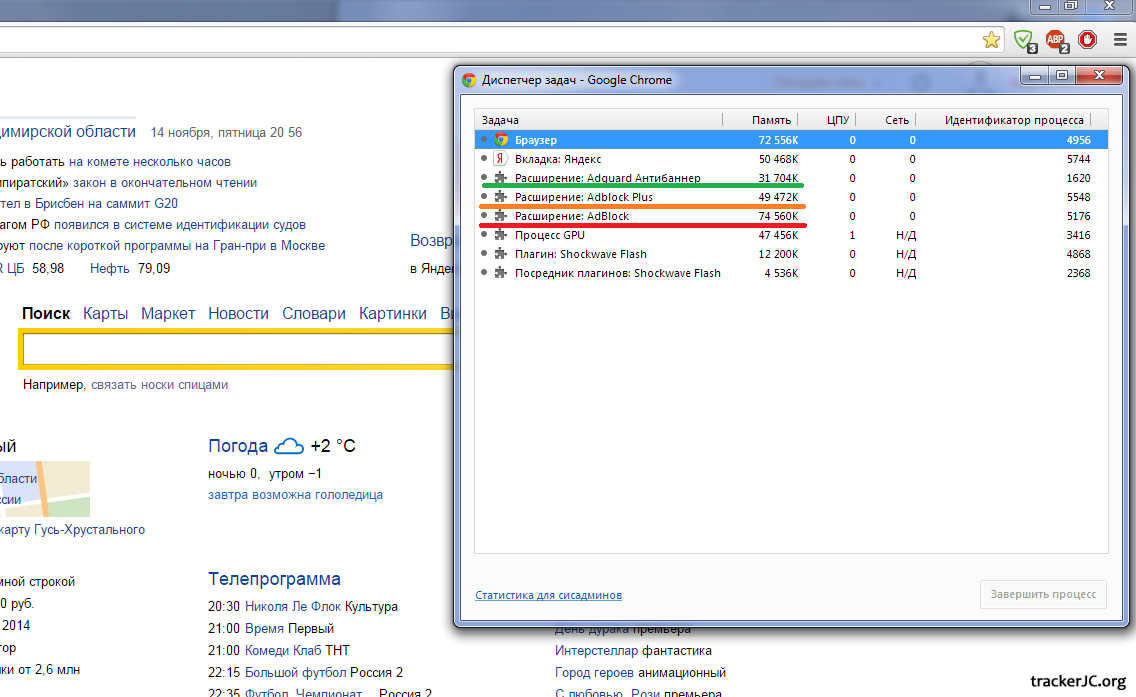Open the Adguard extension icon
1136x697 pixels.
(x=1024, y=40)
